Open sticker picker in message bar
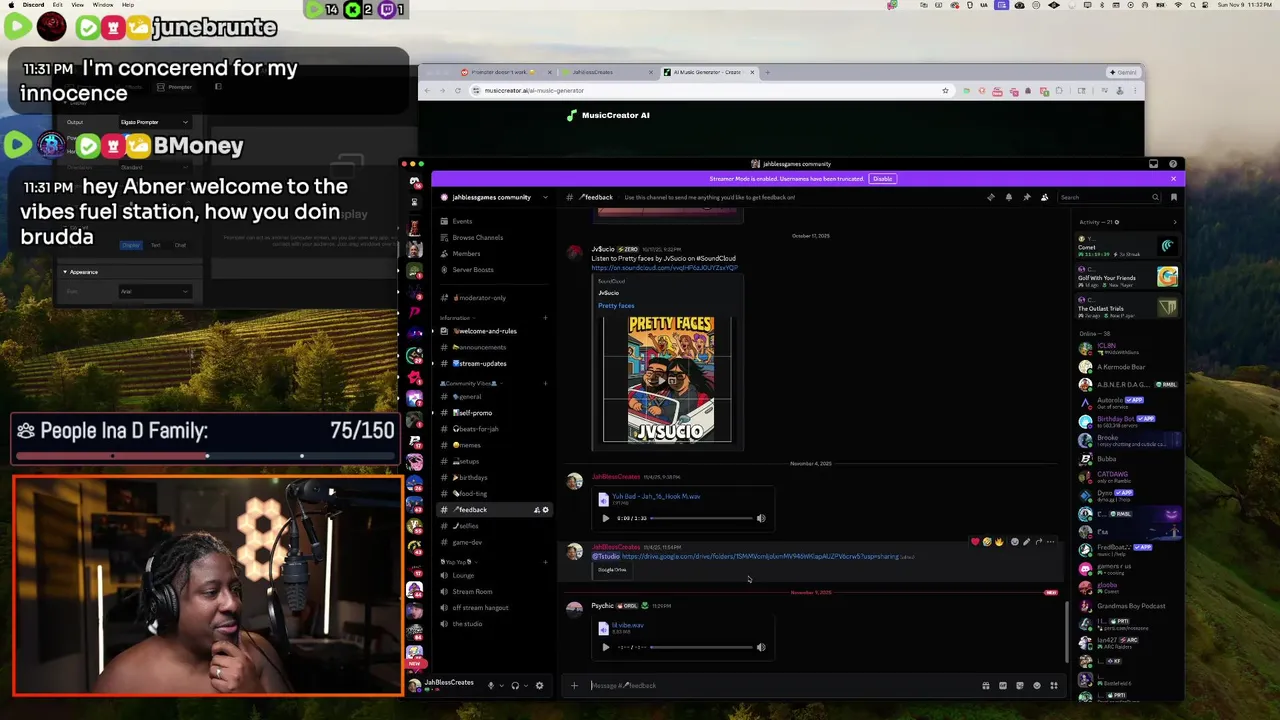Image resolution: width=1280 pixels, height=720 pixels. 1019,685
